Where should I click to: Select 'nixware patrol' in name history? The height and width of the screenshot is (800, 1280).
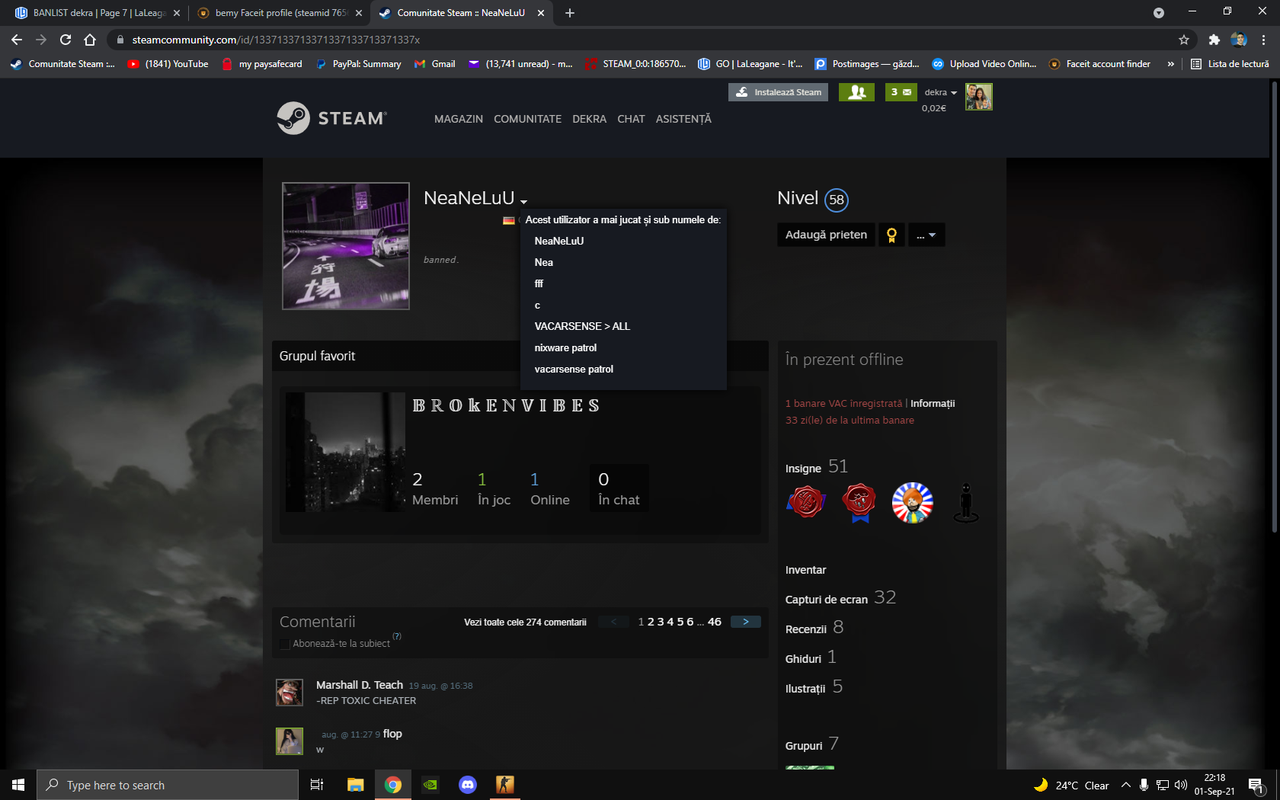tap(565, 348)
